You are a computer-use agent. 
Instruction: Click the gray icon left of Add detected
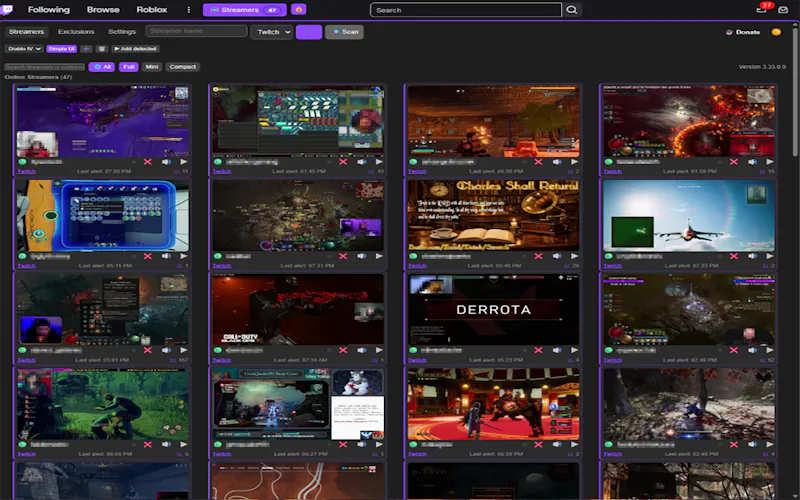[102, 49]
